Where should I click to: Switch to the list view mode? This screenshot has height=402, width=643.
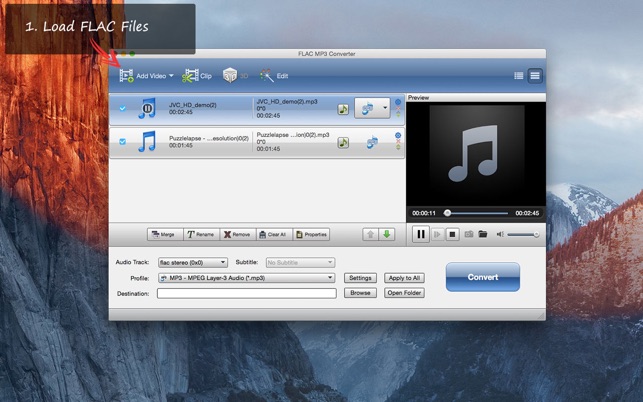tap(518, 75)
